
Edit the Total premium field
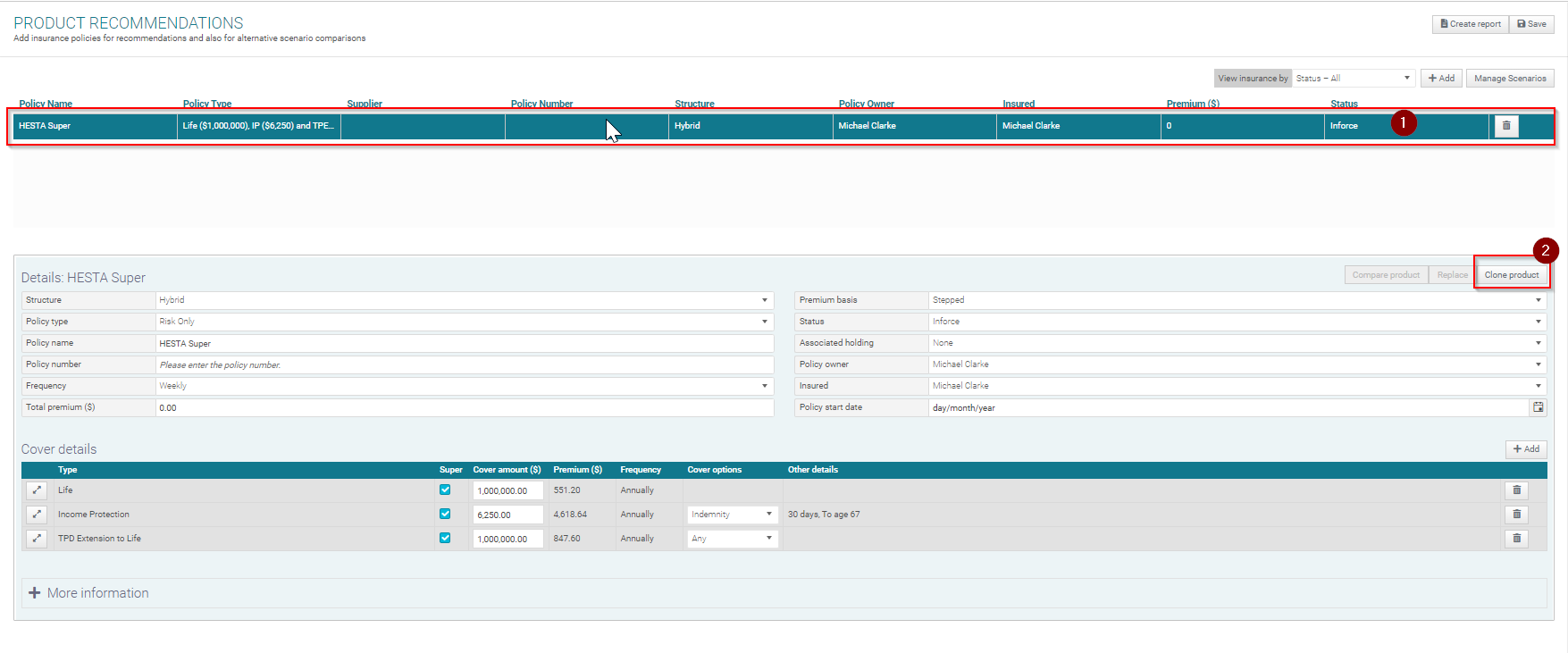(x=465, y=407)
